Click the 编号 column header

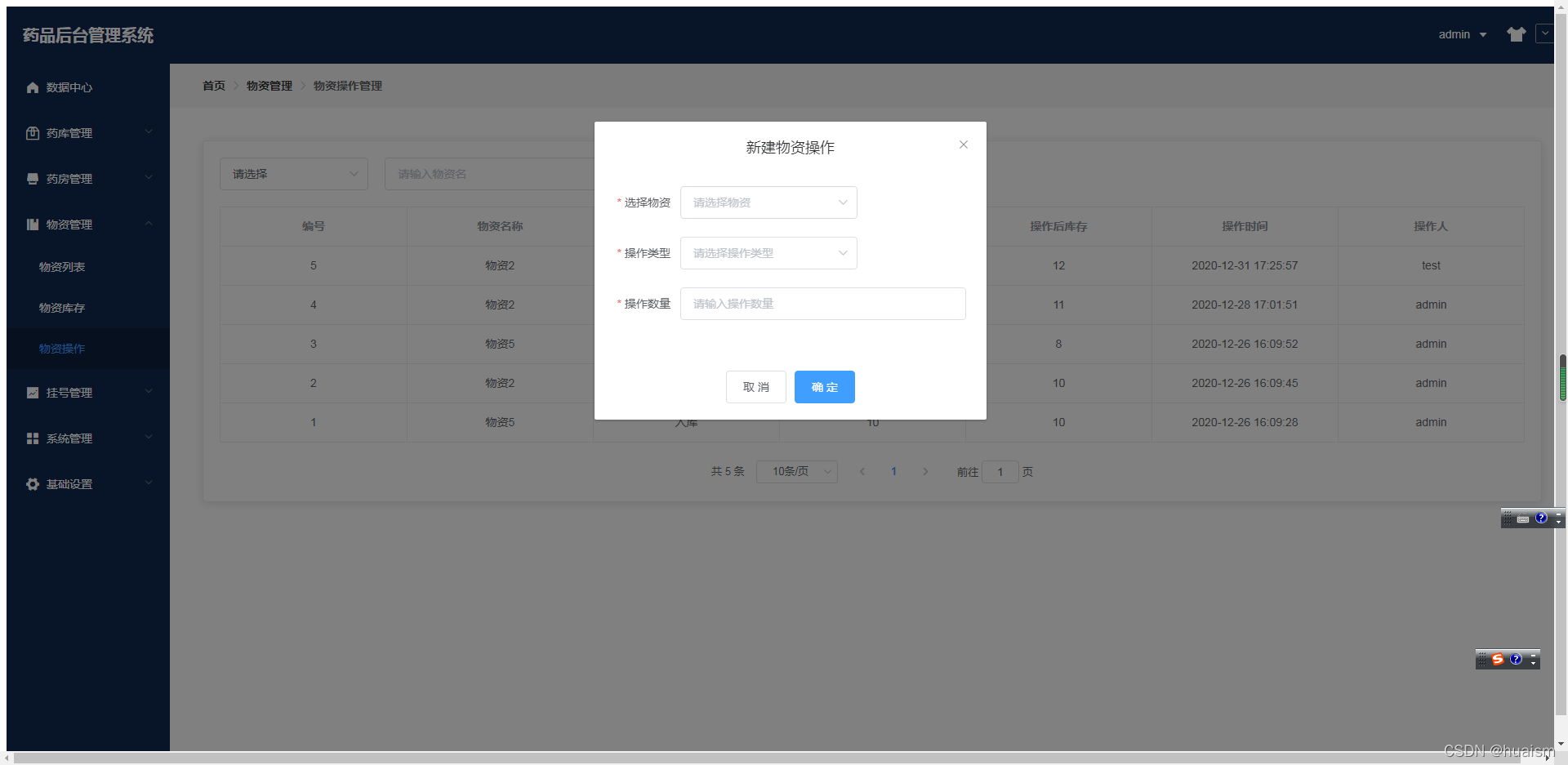[x=314, y=226]
